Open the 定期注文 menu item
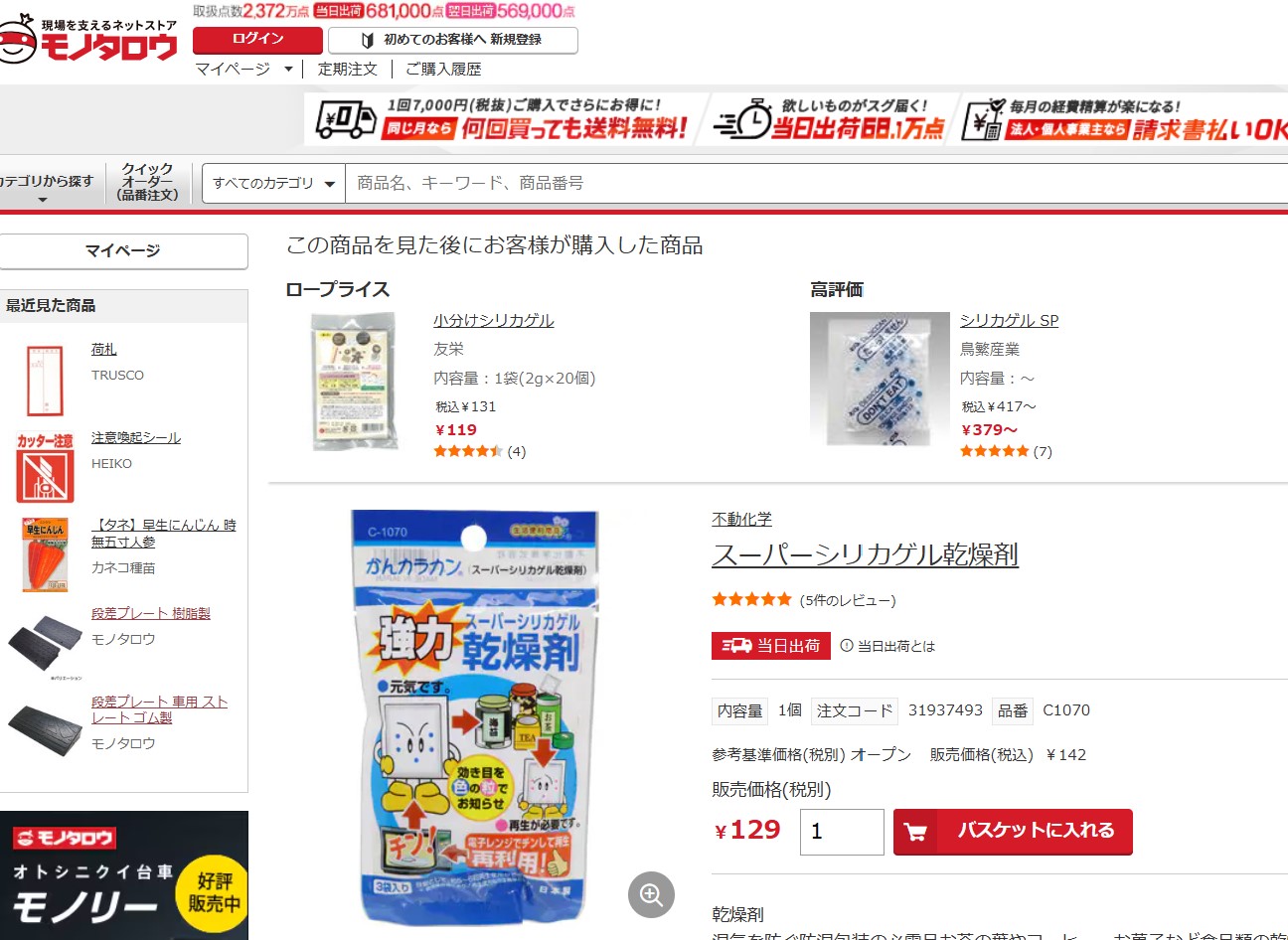The width and height of the screenshot is (1288, 940). pos(348,69)
